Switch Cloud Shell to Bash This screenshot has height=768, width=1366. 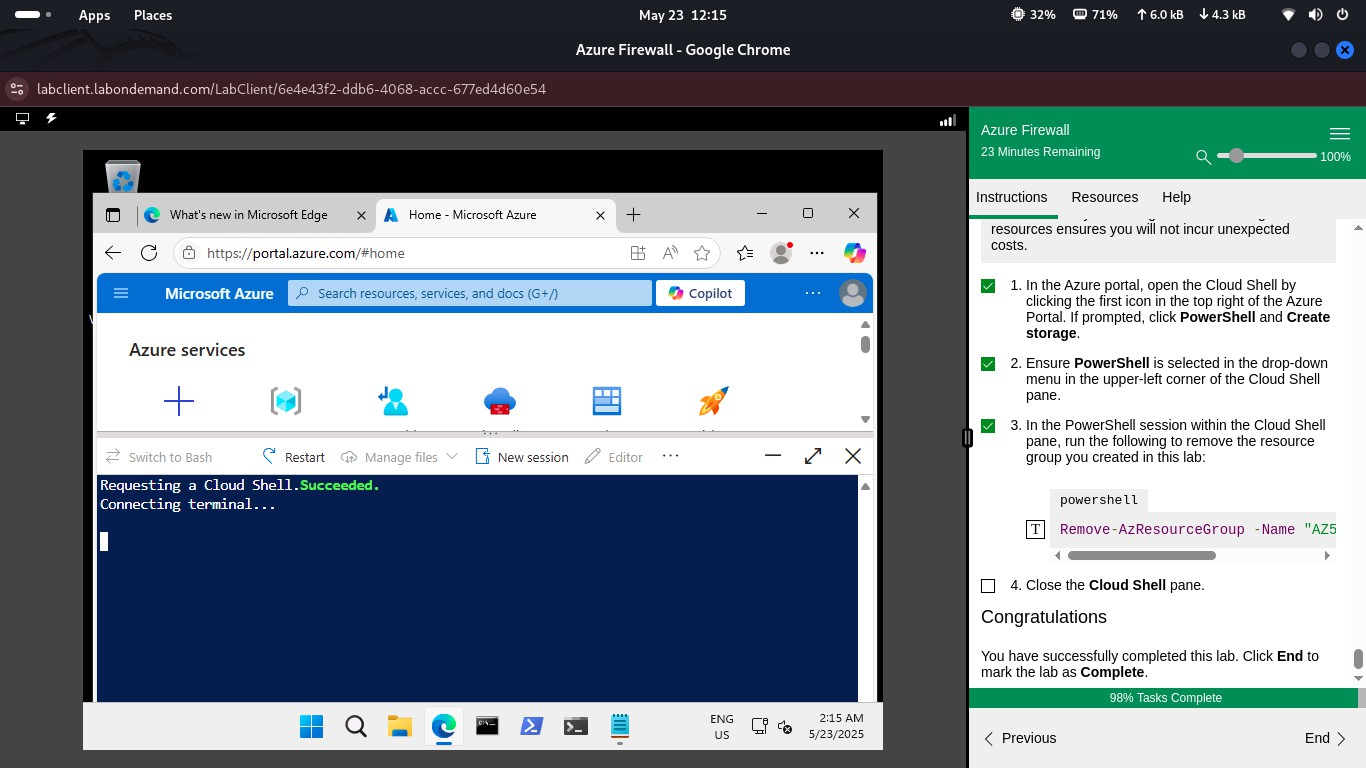tap(160, 457)
